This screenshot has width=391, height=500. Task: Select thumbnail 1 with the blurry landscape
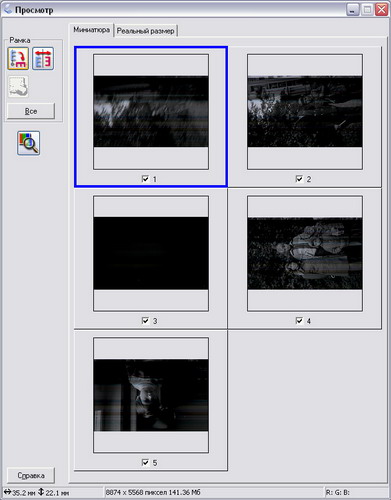[x=151, y=112]
